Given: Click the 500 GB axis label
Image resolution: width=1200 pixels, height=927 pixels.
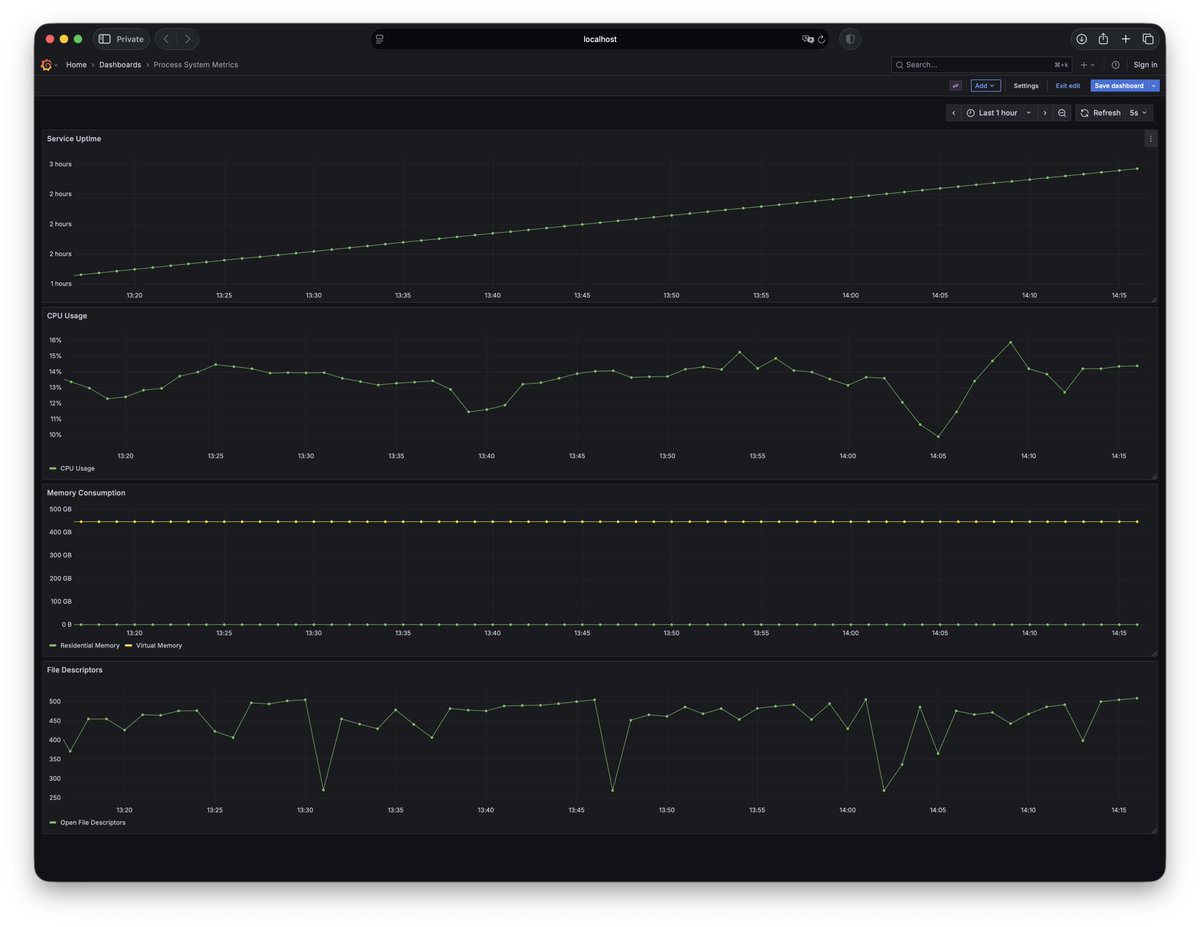Looking at the screenshot, I should [60, 509].
